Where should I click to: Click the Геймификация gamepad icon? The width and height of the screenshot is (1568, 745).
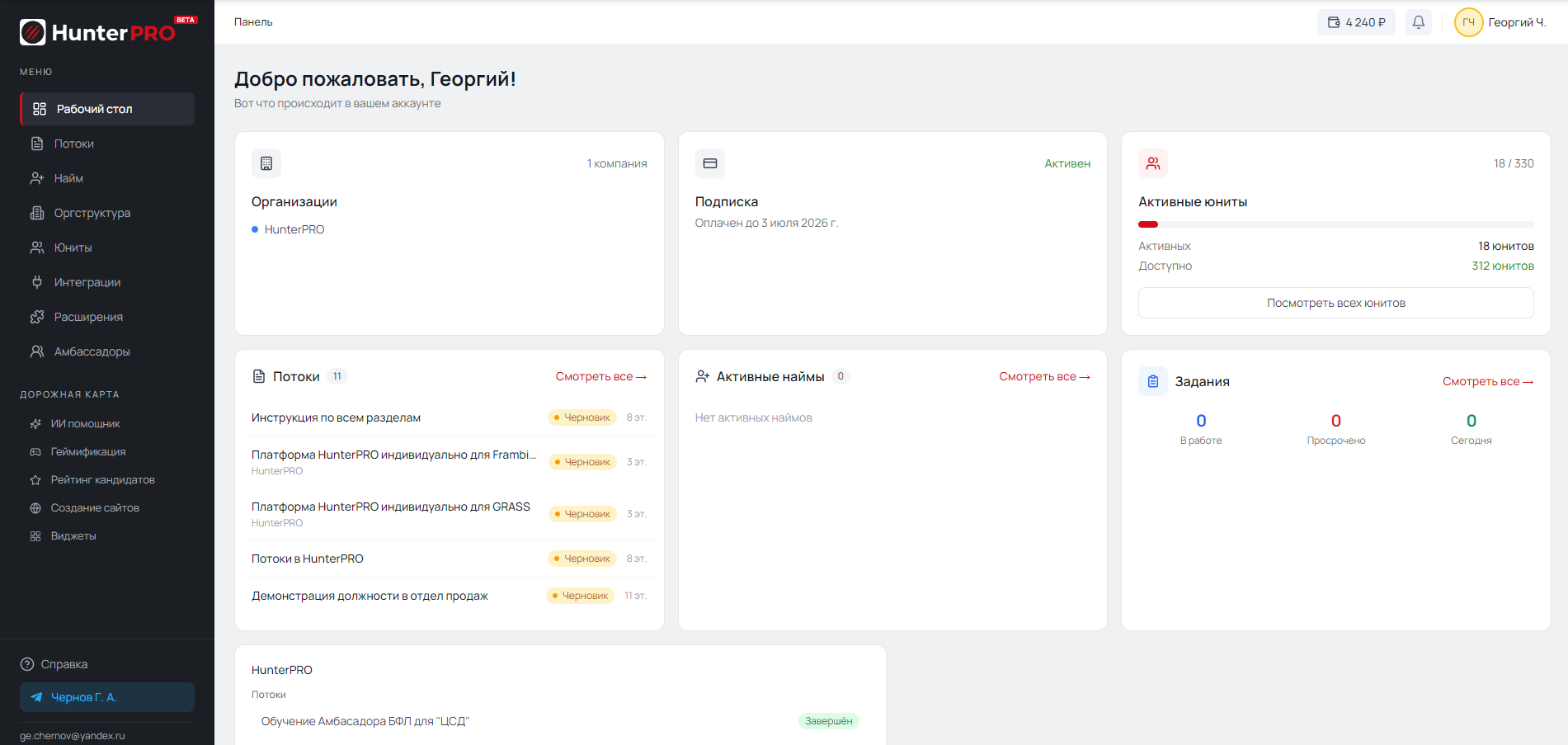pyautogui.click(x=35, y=452)
